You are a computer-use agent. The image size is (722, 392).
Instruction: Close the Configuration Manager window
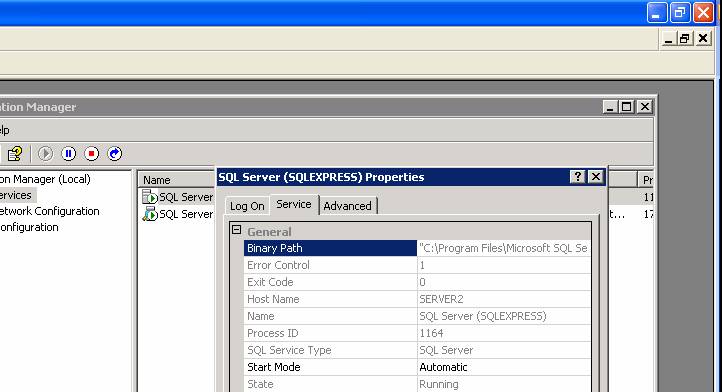tap(645, 107)
